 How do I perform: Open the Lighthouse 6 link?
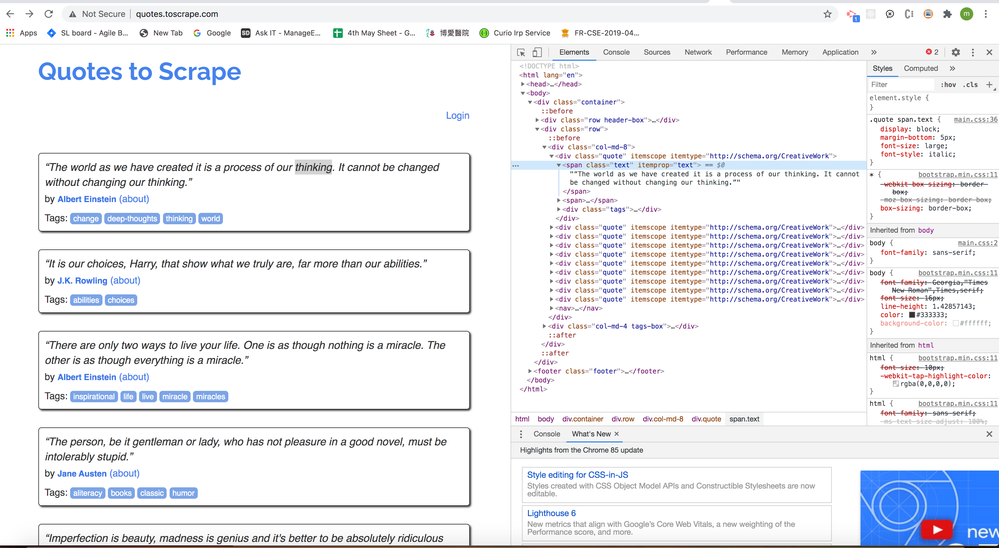(551, 513)
